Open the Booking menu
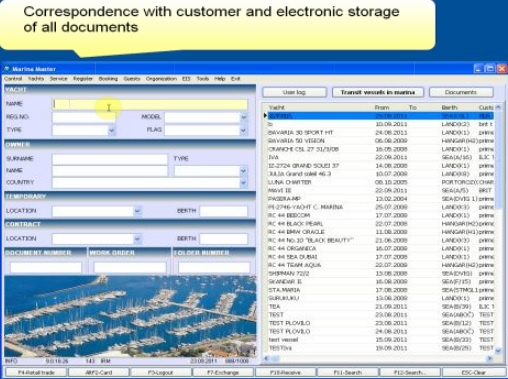Viewport: 508px width, 379px height. tap(108, 79)
